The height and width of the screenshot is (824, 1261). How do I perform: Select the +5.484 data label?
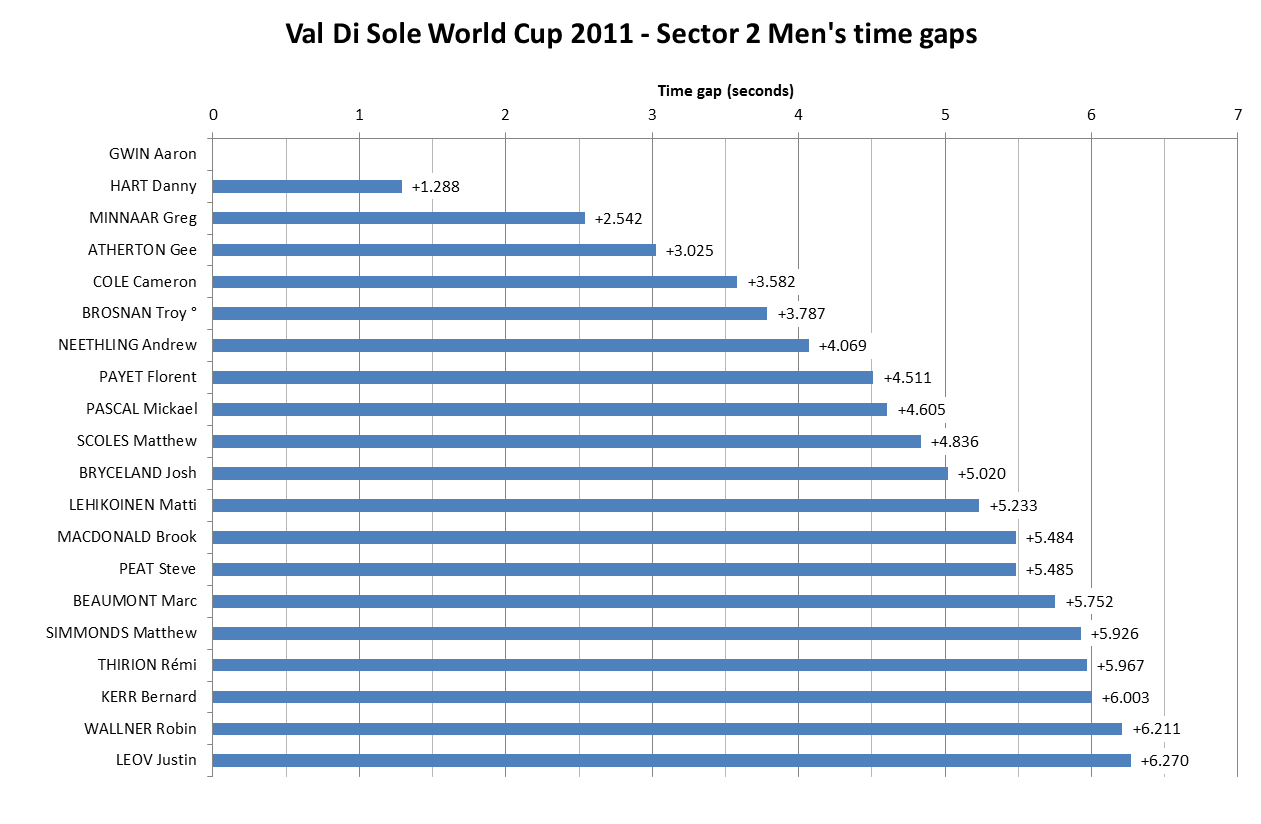click(1049, 537)
